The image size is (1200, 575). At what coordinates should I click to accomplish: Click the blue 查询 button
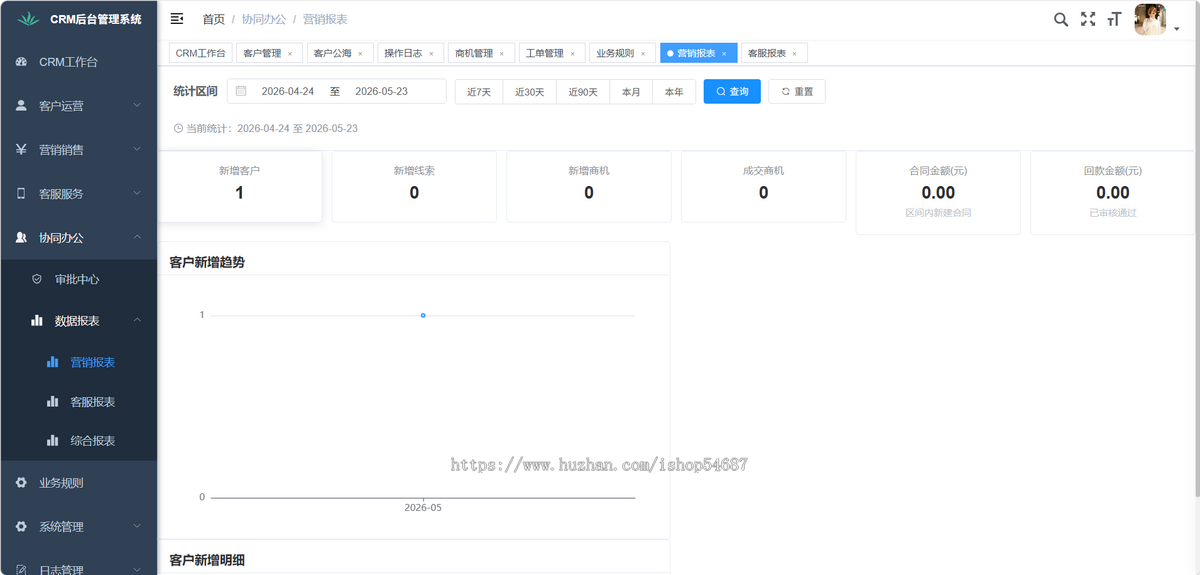732,91
